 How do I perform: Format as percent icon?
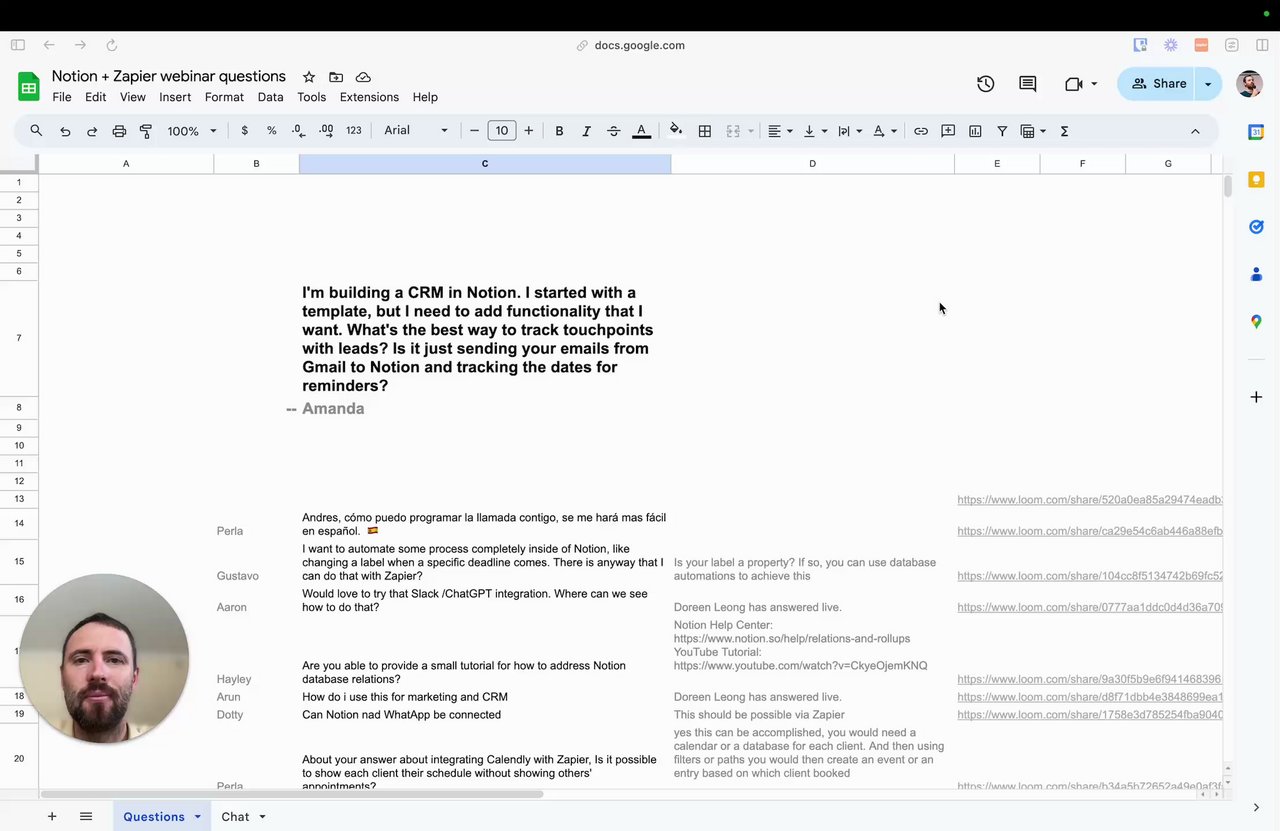click(271, 131)
